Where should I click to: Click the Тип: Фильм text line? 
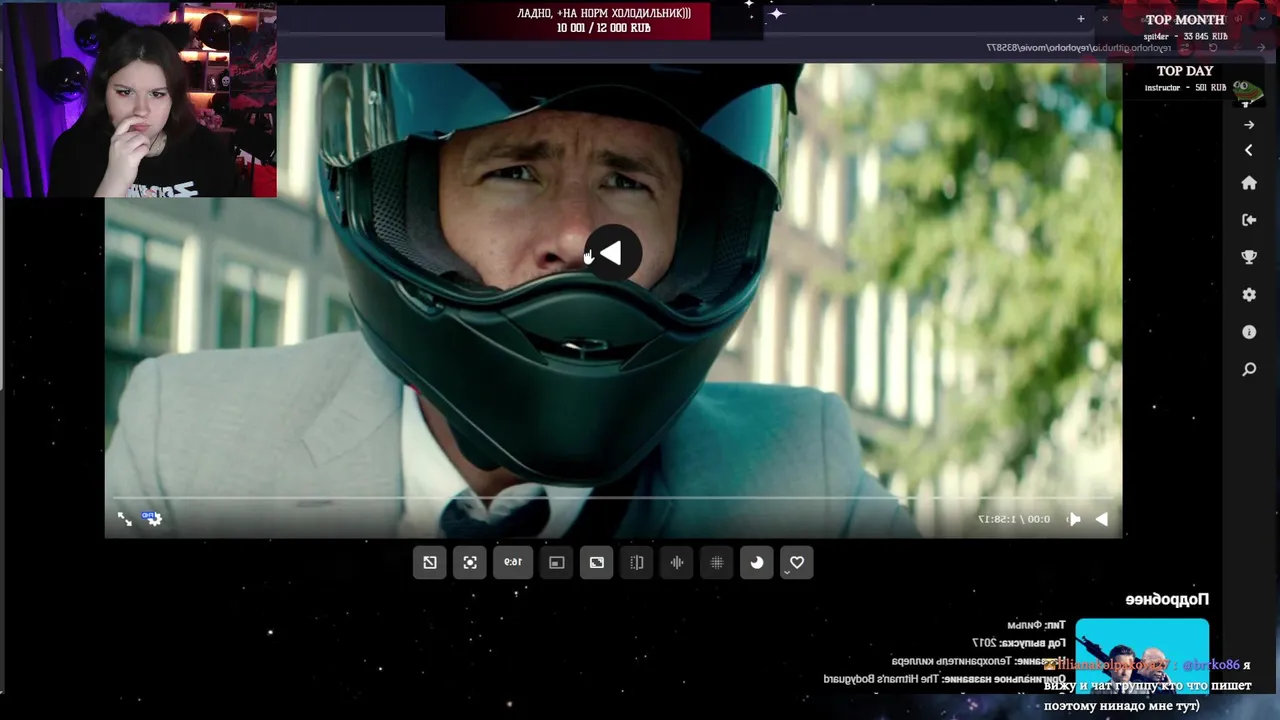coord(1036,625)
